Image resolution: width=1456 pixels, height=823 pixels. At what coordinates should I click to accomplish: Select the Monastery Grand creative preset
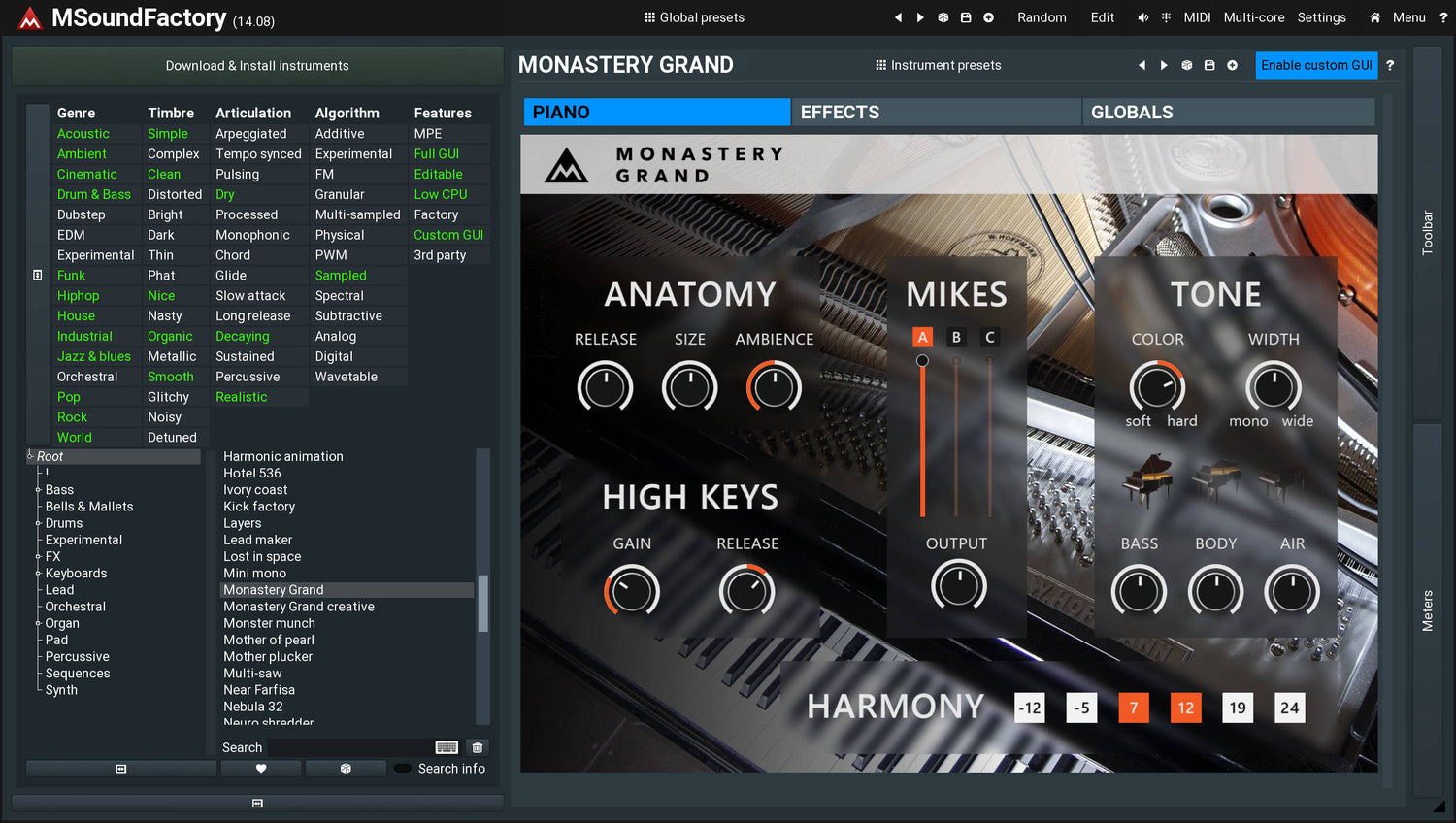pyautogui.click(x=299, y=607)
